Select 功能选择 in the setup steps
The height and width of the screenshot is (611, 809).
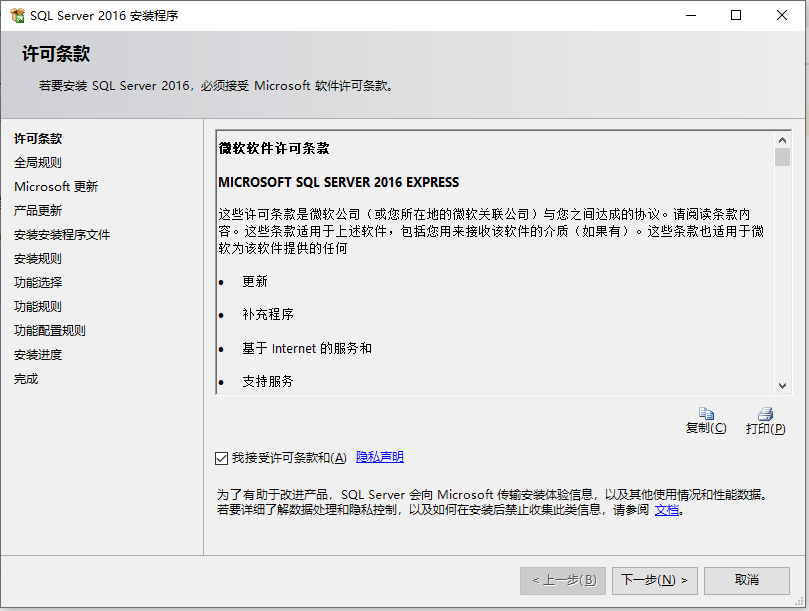[x=38, y=283]
